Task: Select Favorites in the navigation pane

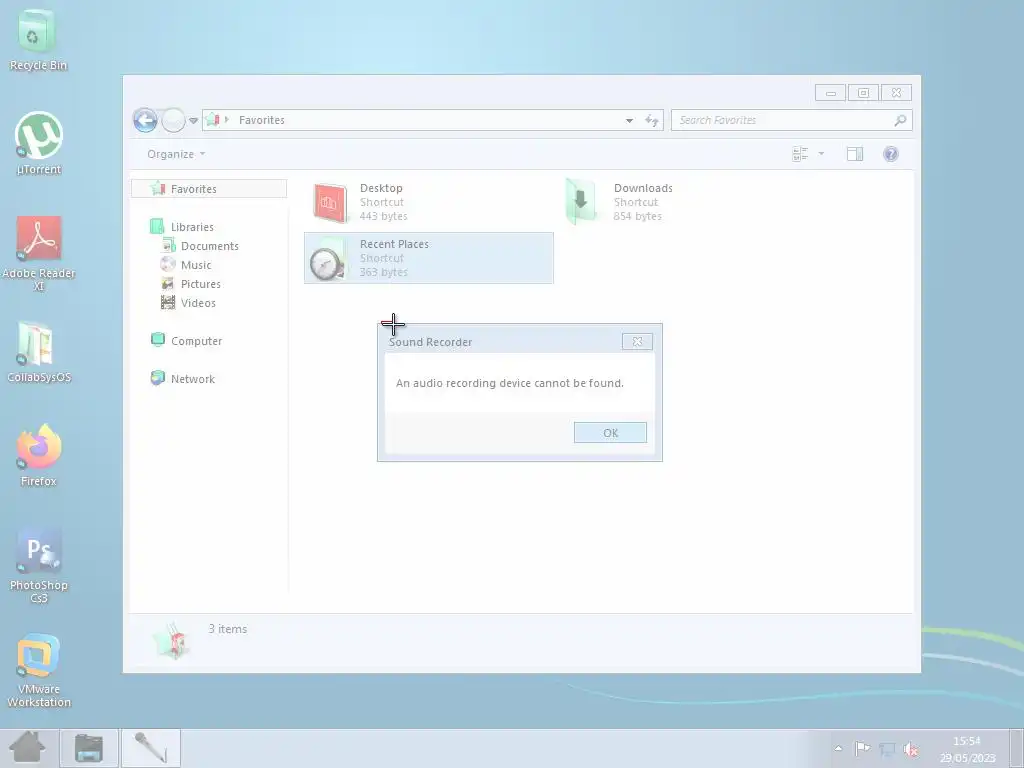Action: coord(209,189)
